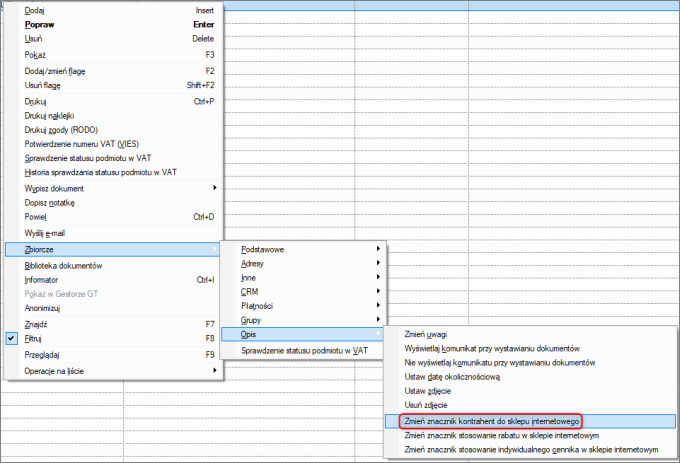
Task: Choose Zmień znacznik stosowanie indywidualnego cennika
Action: point(530,450)
